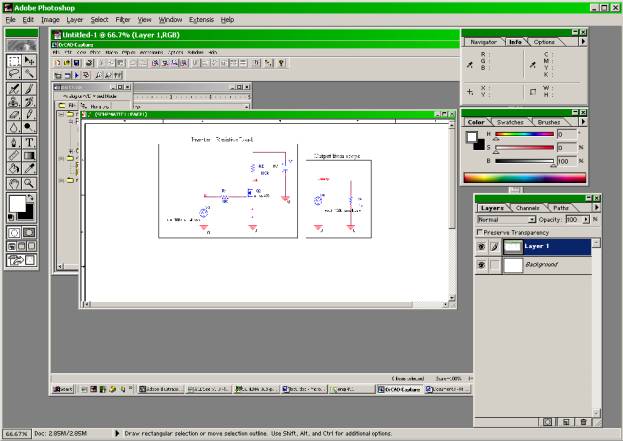Viewport: 623px width, 441px height.
Task: Select the Background layer thumbnail
Action: click(x=512, y=265)
